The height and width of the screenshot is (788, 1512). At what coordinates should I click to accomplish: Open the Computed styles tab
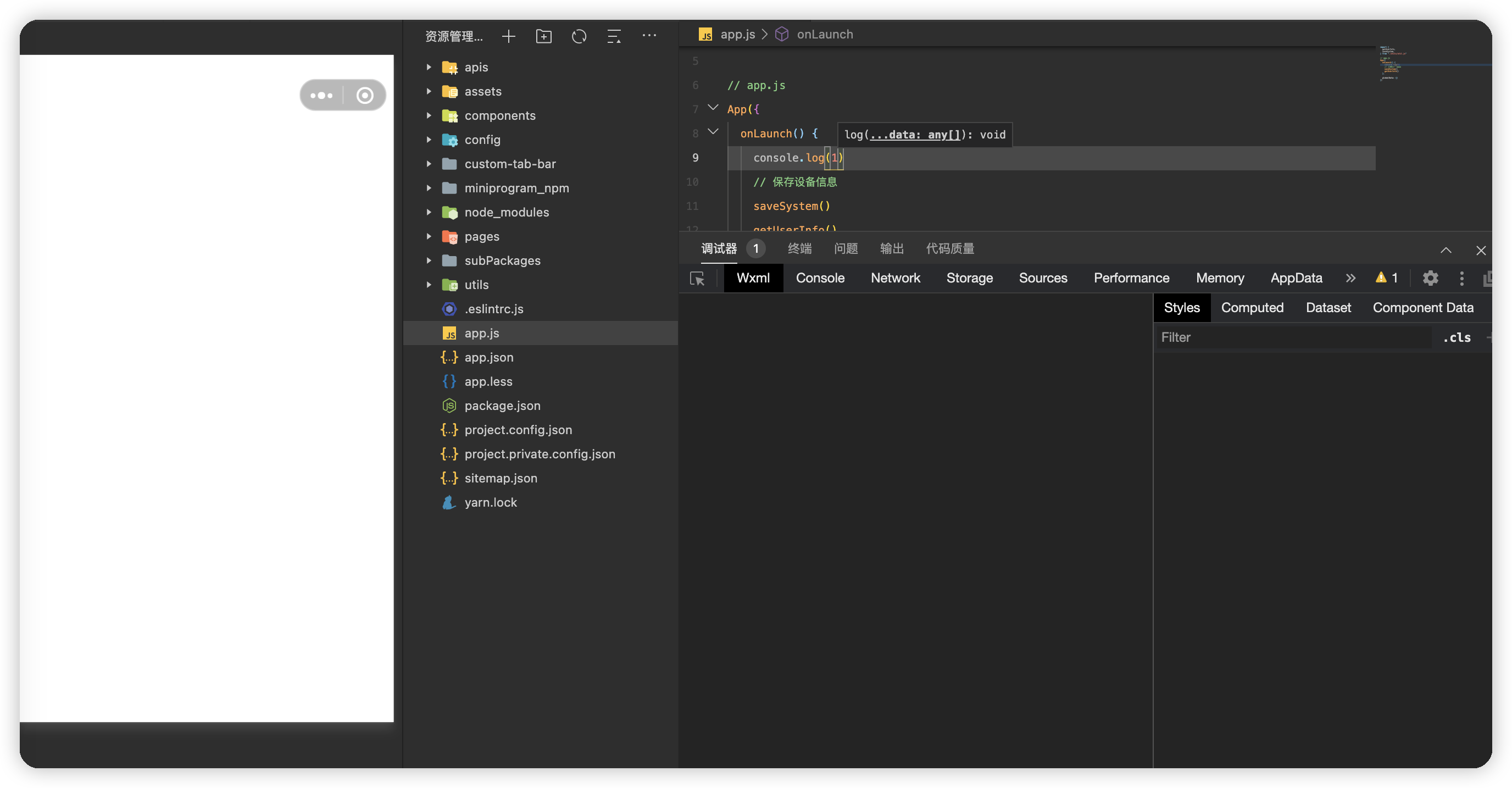click(1252, 308)
